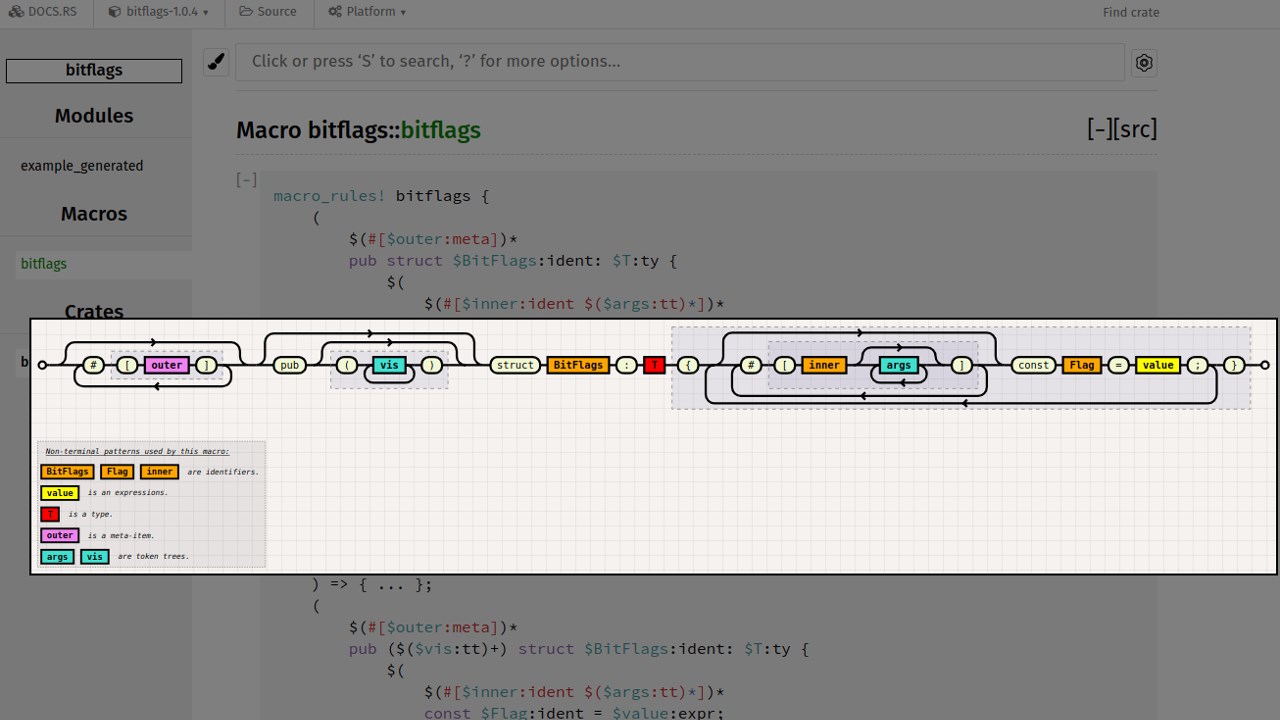Click the bitflags crate box in sidebar

(x=94, y=70)
